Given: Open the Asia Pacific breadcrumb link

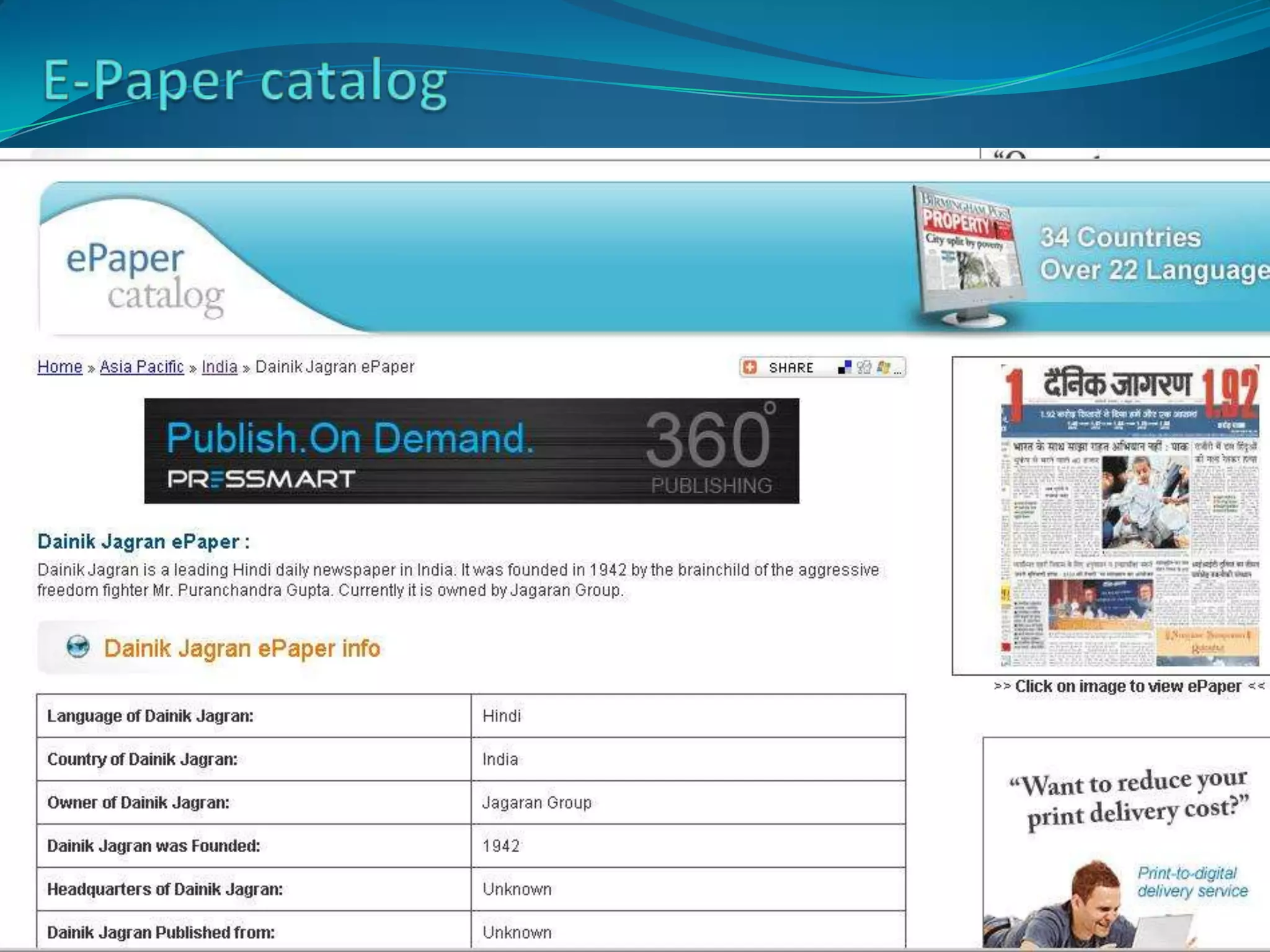Looking at the screenshot, I should click(x=141, y=367).
